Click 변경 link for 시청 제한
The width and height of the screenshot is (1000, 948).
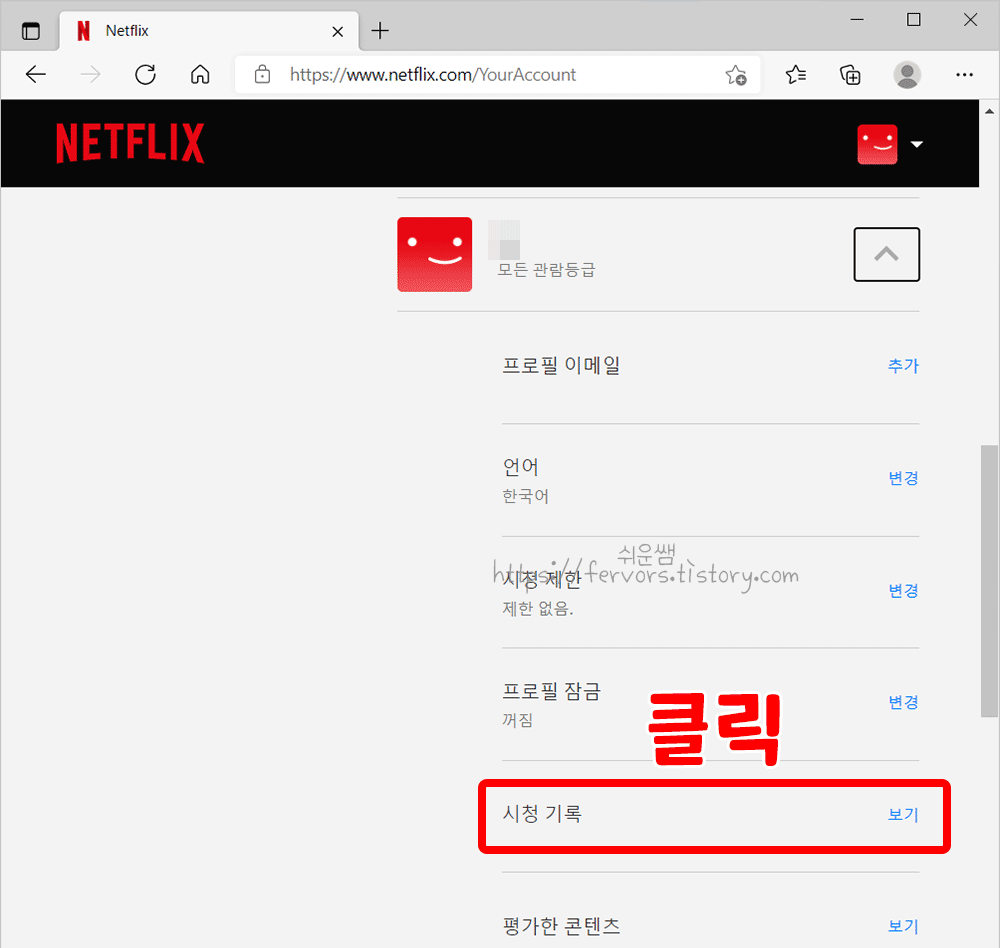(903, 591)
